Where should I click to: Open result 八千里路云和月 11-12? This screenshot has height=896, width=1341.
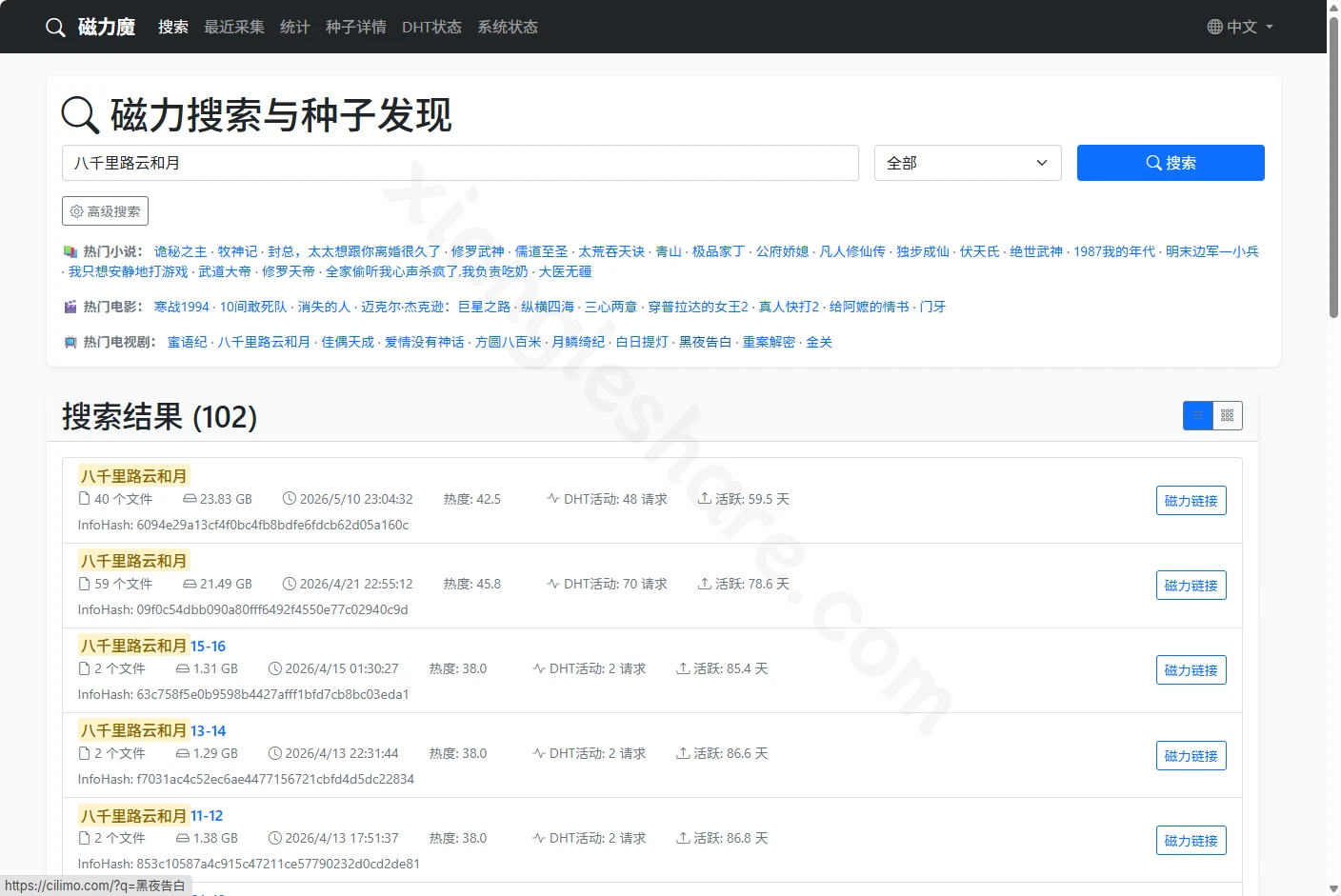click(150, 815)
